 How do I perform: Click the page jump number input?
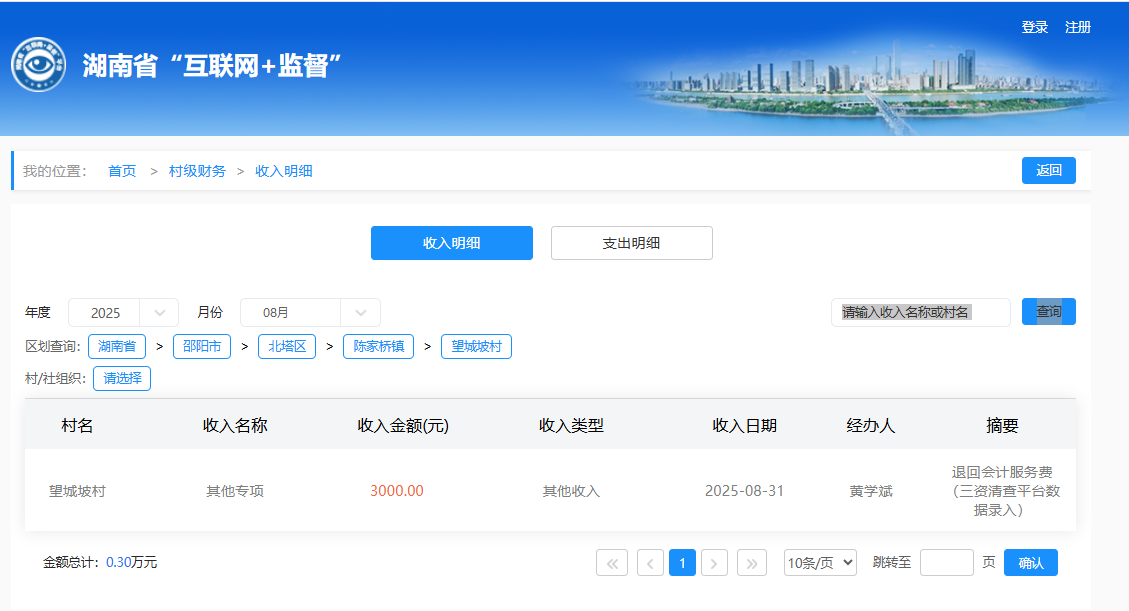[x=946, y=563]
